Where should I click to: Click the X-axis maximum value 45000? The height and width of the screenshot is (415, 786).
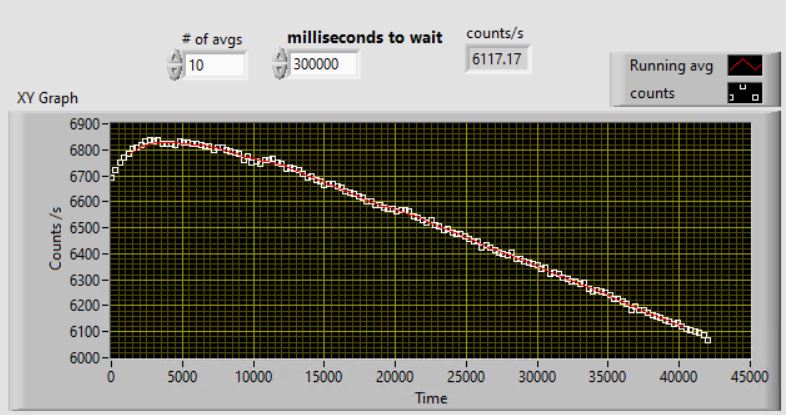click(749, 377)
